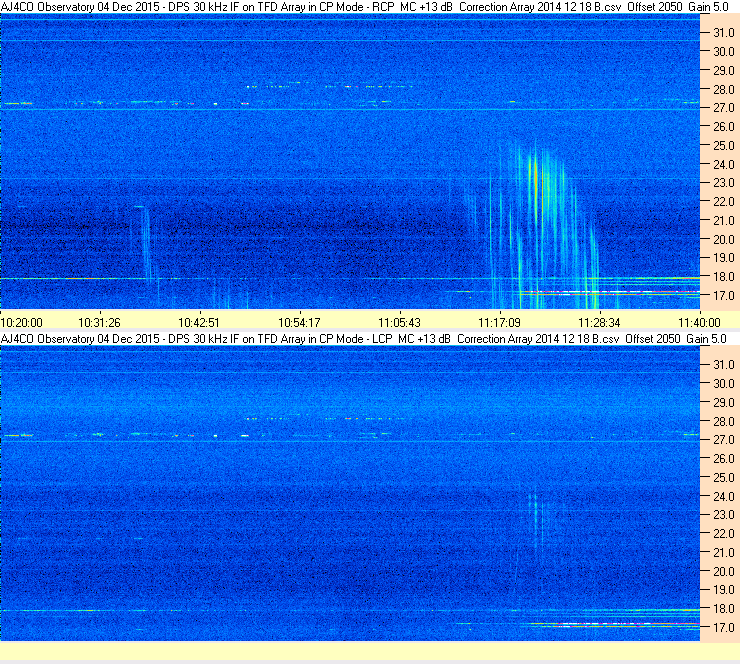Click 24.0 on the RCP frequency axis

[723, 164]
